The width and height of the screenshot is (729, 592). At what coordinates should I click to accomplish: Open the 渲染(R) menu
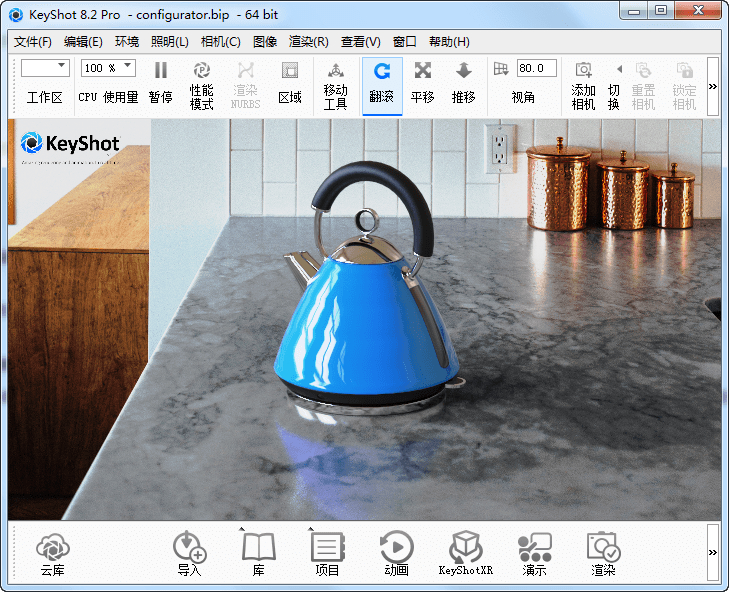tap(308, 42)
